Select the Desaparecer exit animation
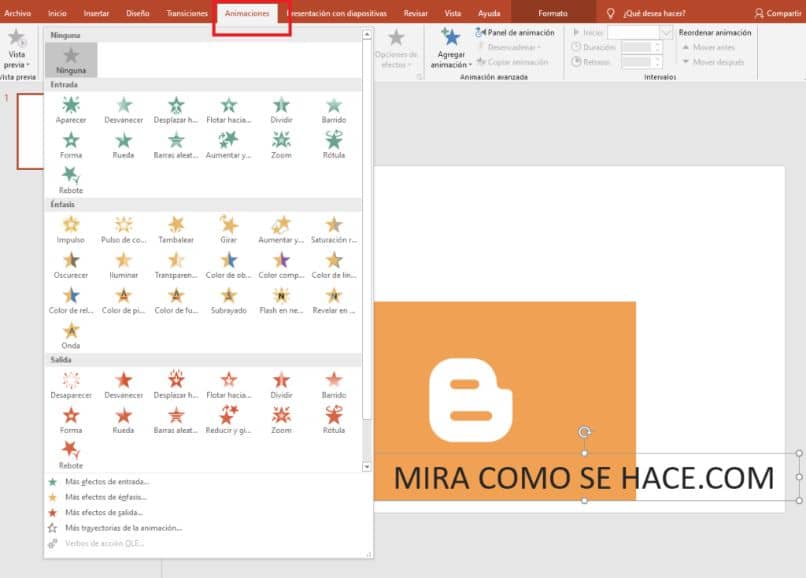806x578 pixels. 71,381
